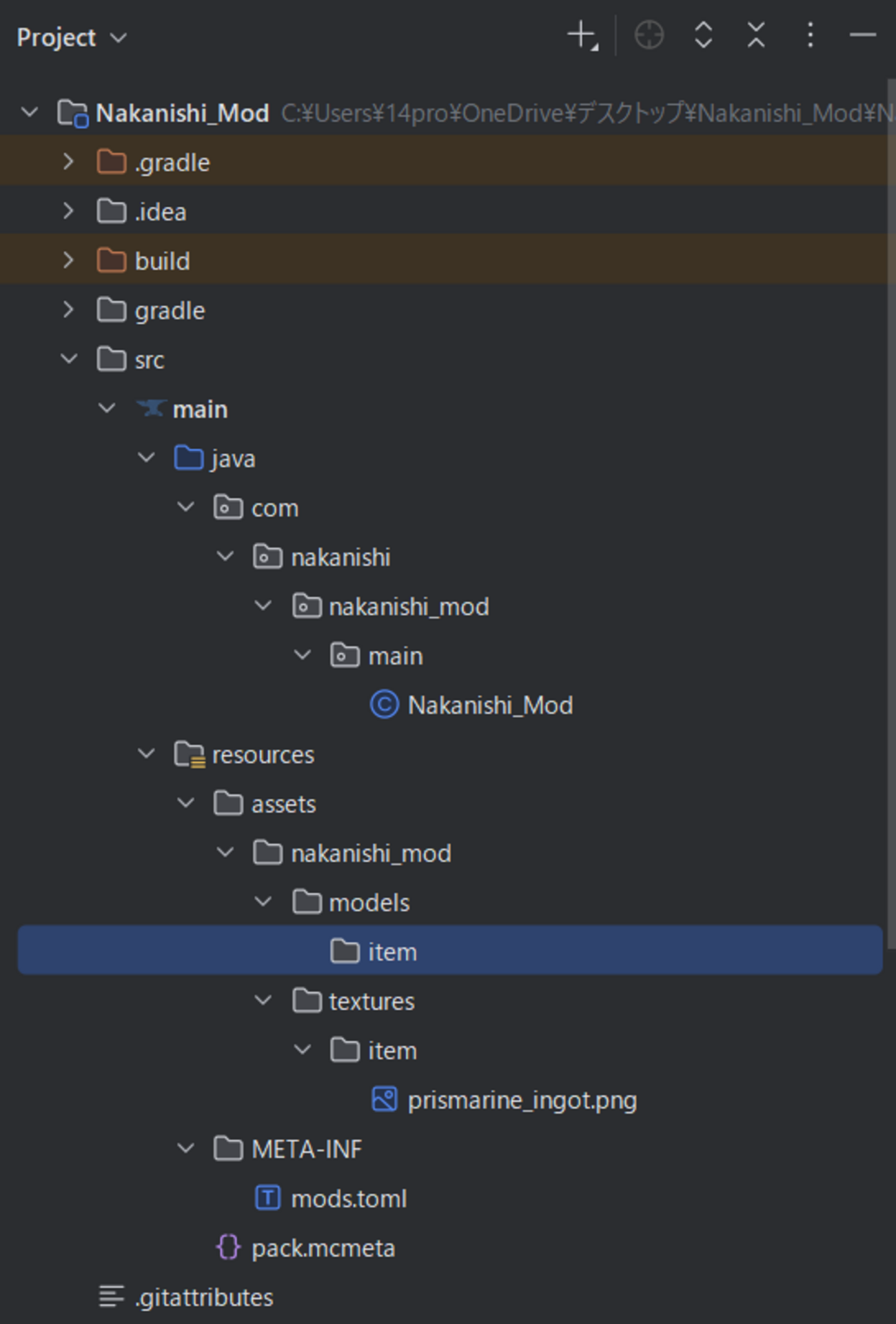Click Expand All icon in panel toolbar
Screen dimensions: 896x1324
[x=703, y=34]
